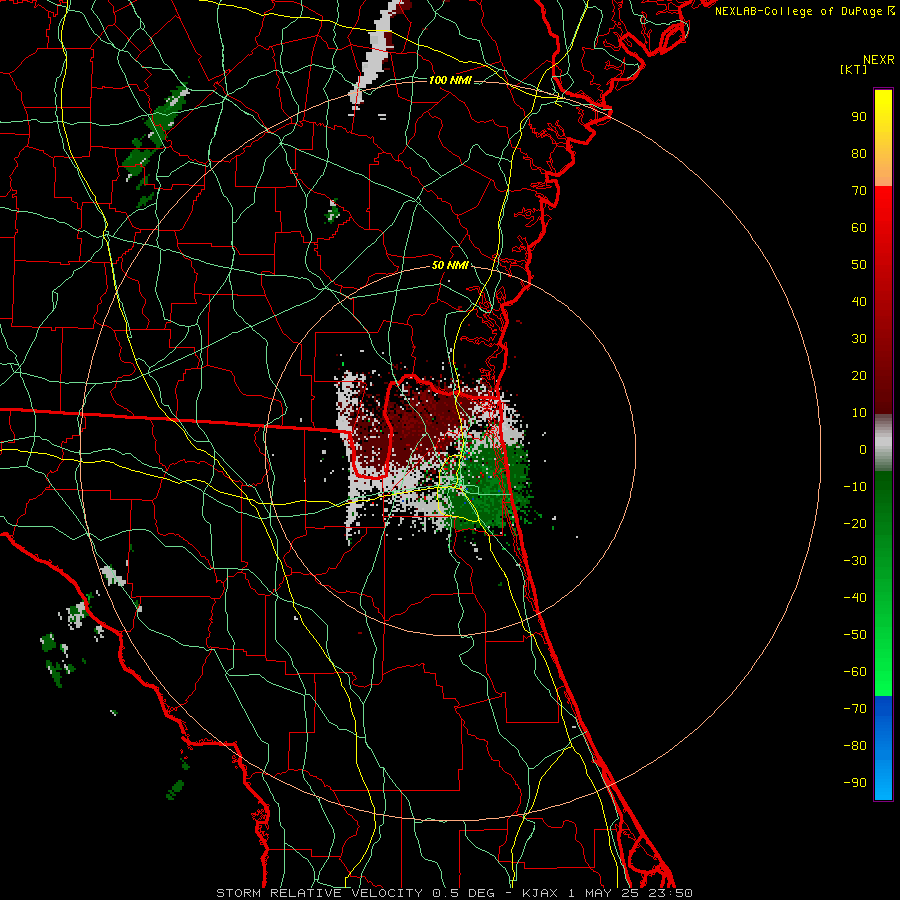Click the 30 knot label on the scale
This screenshot has width=900, height=900.
click(859, 339)
